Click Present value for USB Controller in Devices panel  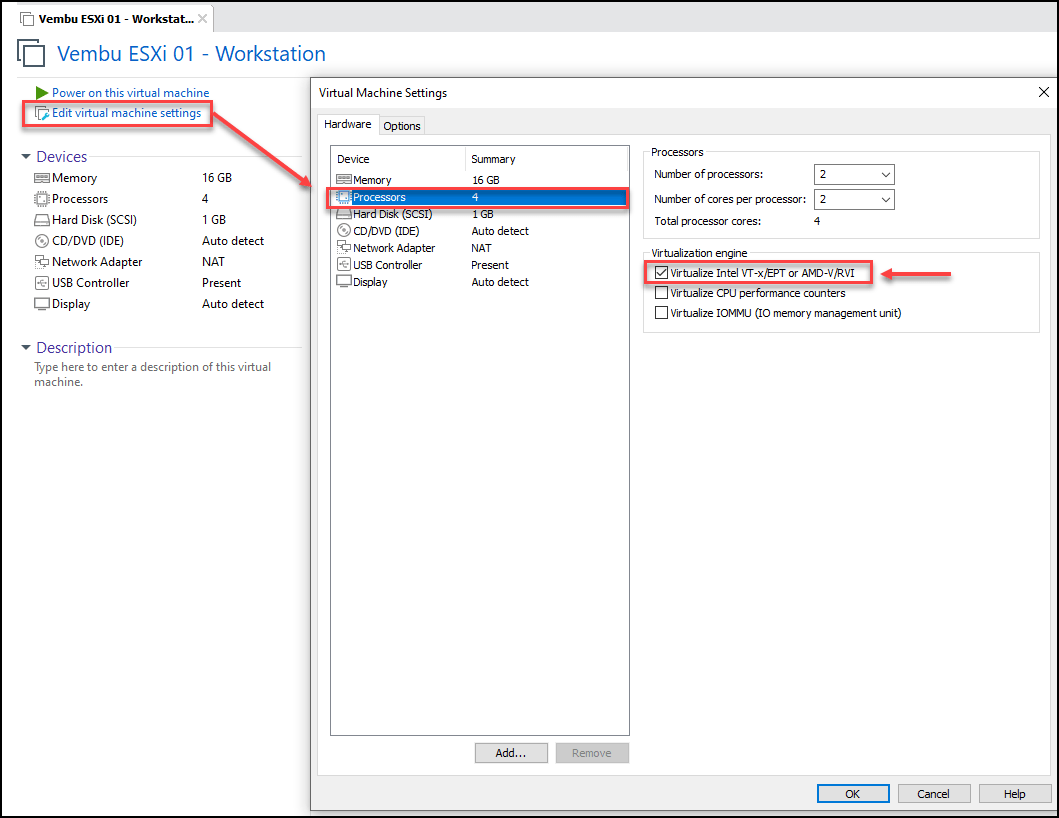pyautogui.click(x=222, y=283)
